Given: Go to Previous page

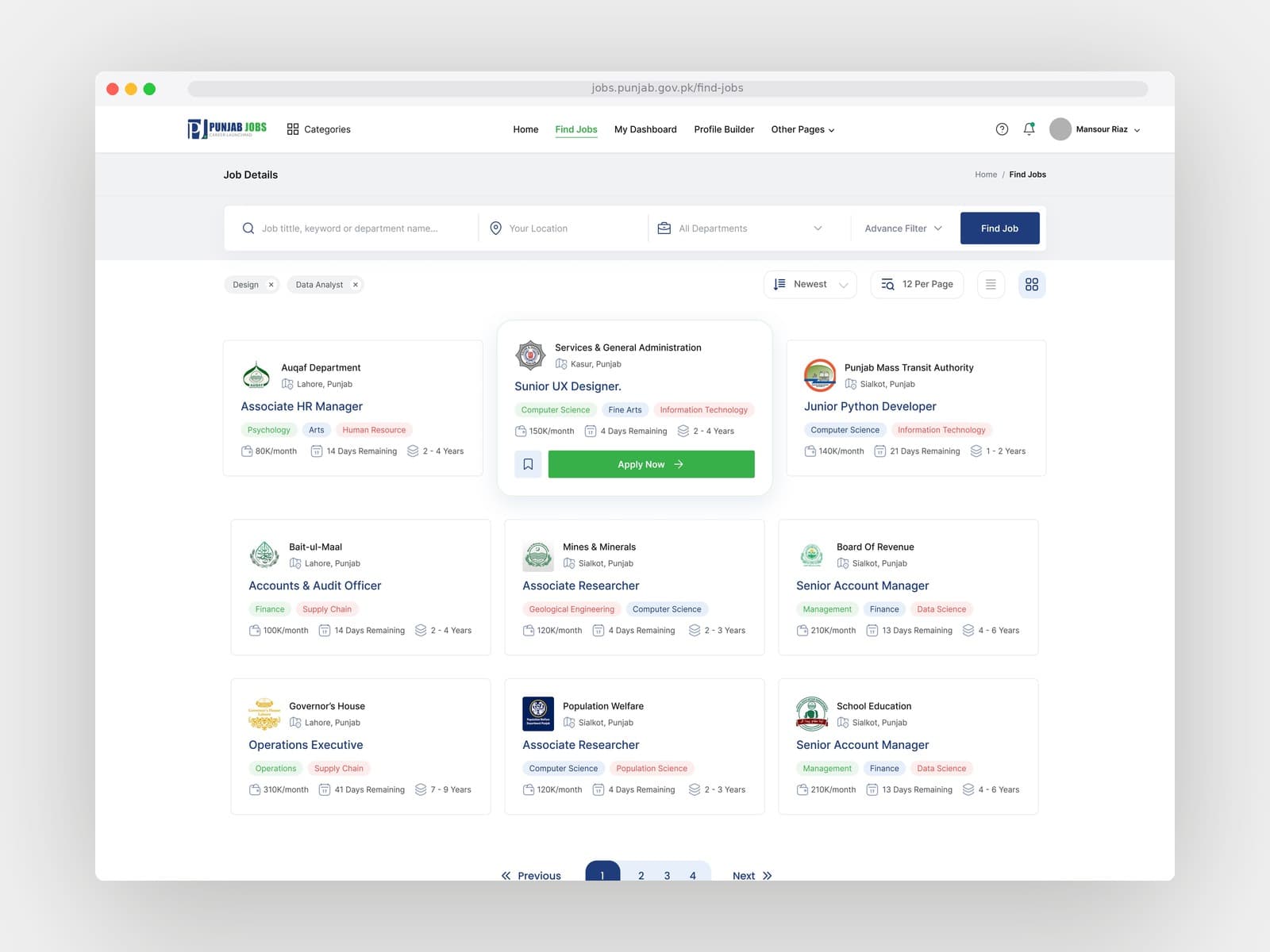Looking at the screenshot, I should 531,875.
